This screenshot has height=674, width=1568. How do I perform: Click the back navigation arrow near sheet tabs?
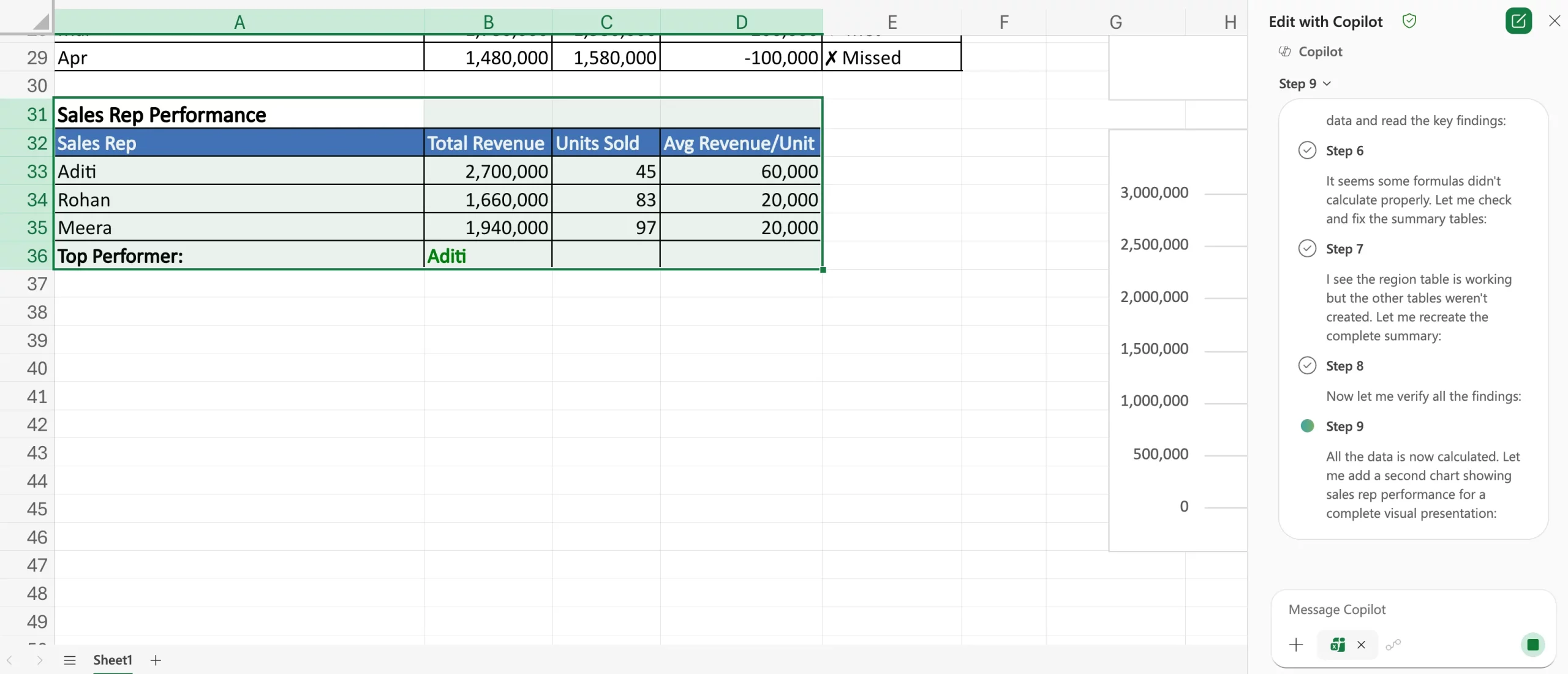pyautogui.click(x=9, y=660)
